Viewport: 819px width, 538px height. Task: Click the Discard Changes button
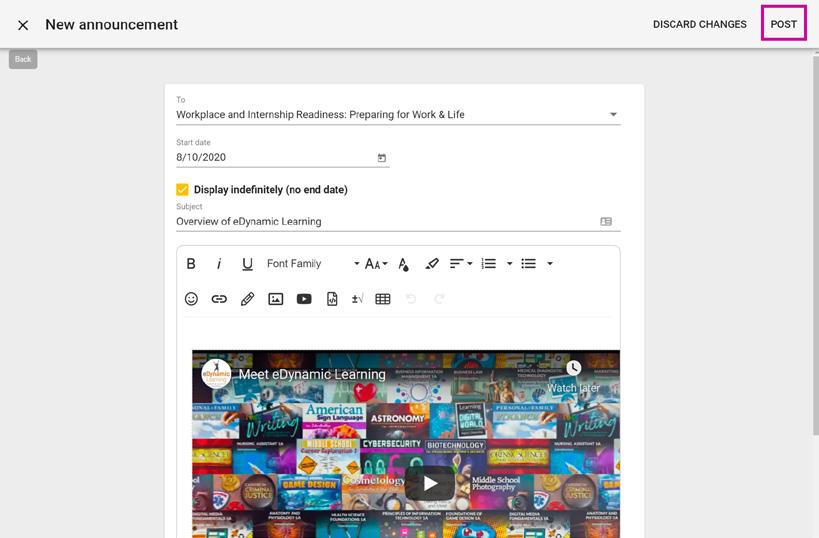699,25
